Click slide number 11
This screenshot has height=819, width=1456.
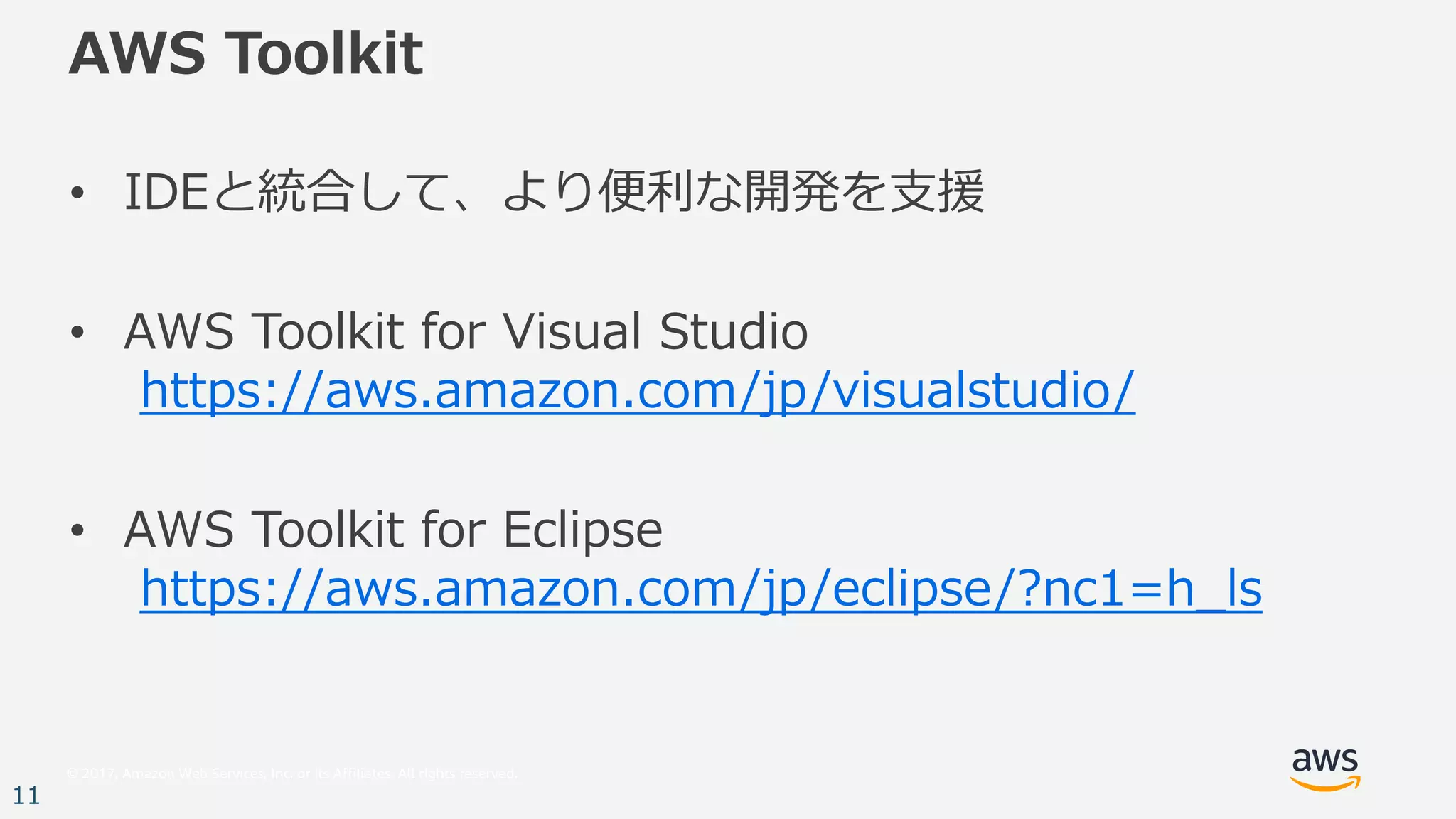point(26,796)
